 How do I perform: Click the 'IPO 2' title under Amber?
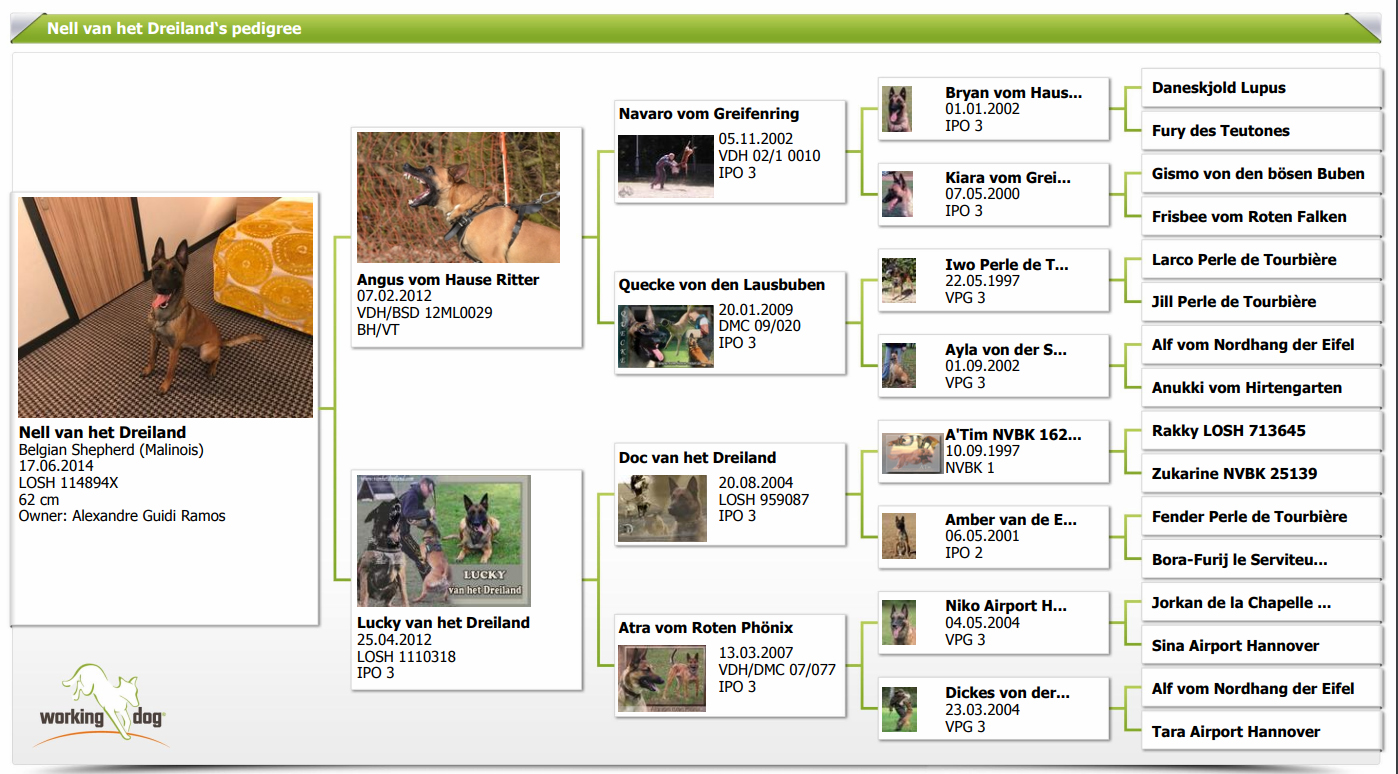964,553
